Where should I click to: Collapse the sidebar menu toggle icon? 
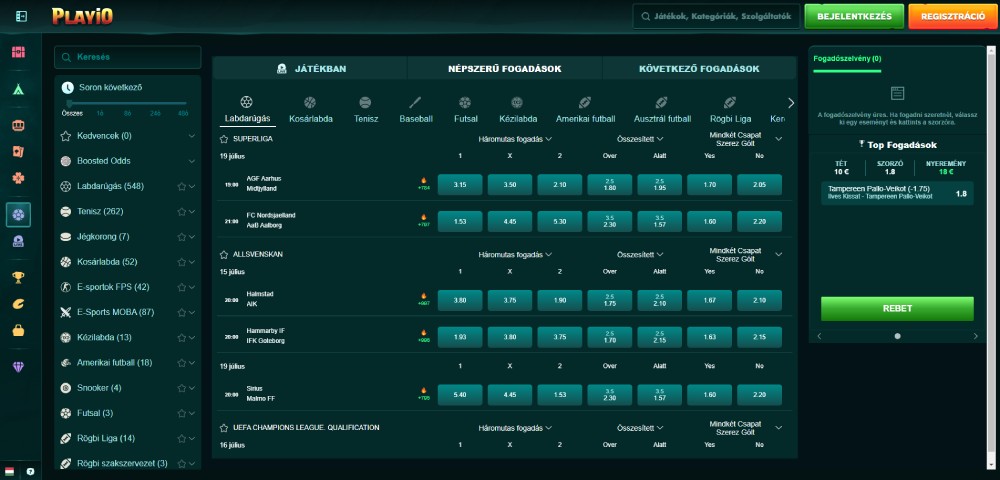[22, 17]
